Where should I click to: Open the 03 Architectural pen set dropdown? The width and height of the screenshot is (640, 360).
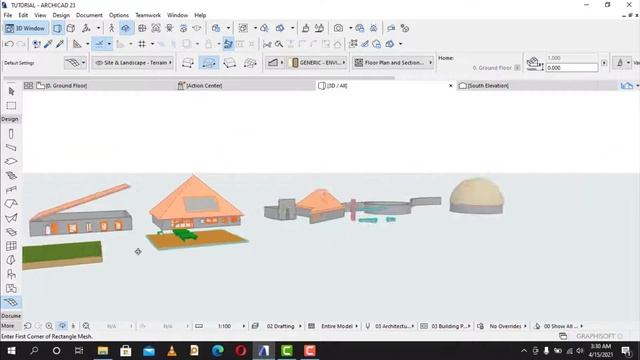[x=394, y=326]
